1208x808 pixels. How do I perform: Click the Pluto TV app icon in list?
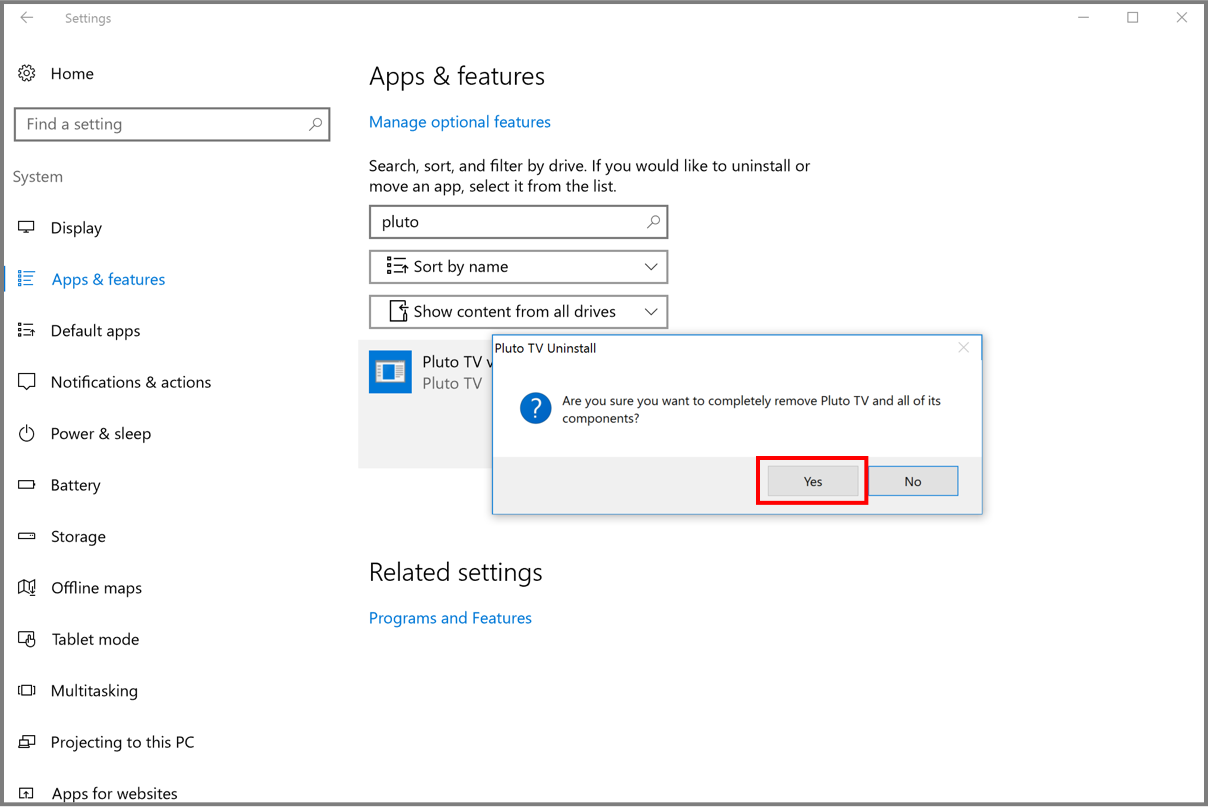(390, 372)
